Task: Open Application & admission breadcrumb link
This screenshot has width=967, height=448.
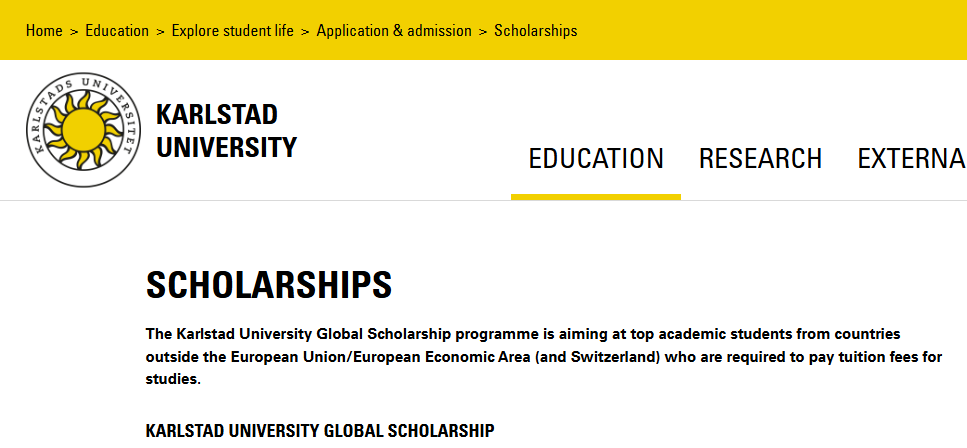Action: (394, 31)
